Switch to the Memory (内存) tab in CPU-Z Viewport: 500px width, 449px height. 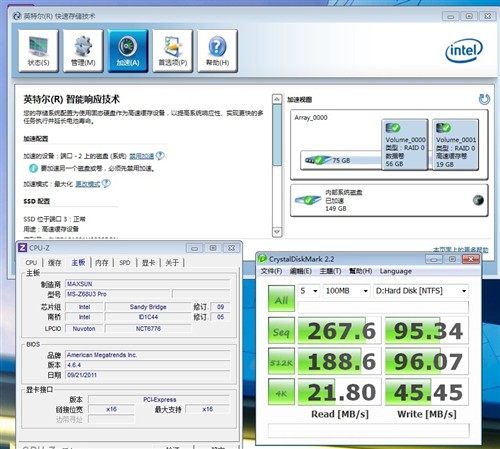(102, 263)
